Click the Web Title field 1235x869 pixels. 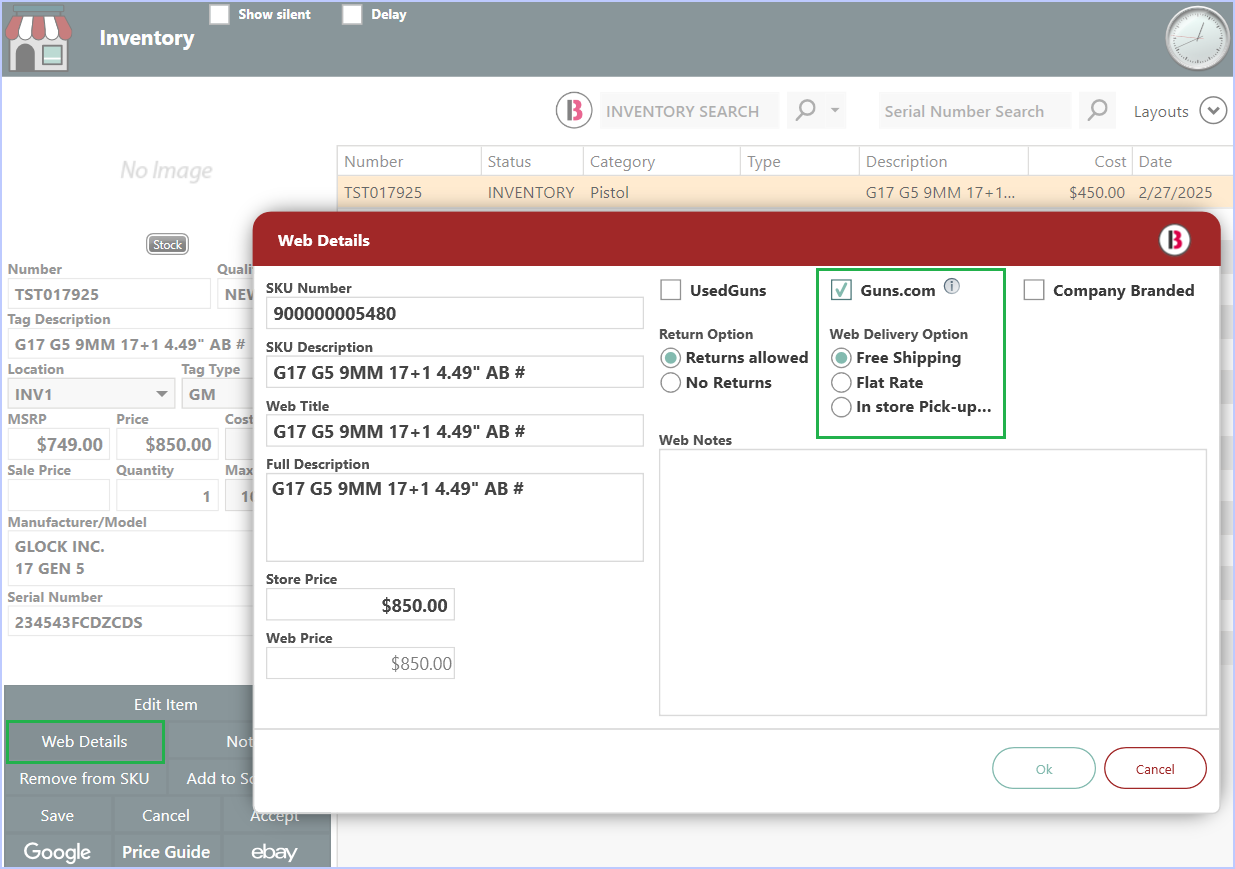click(455, 431)
